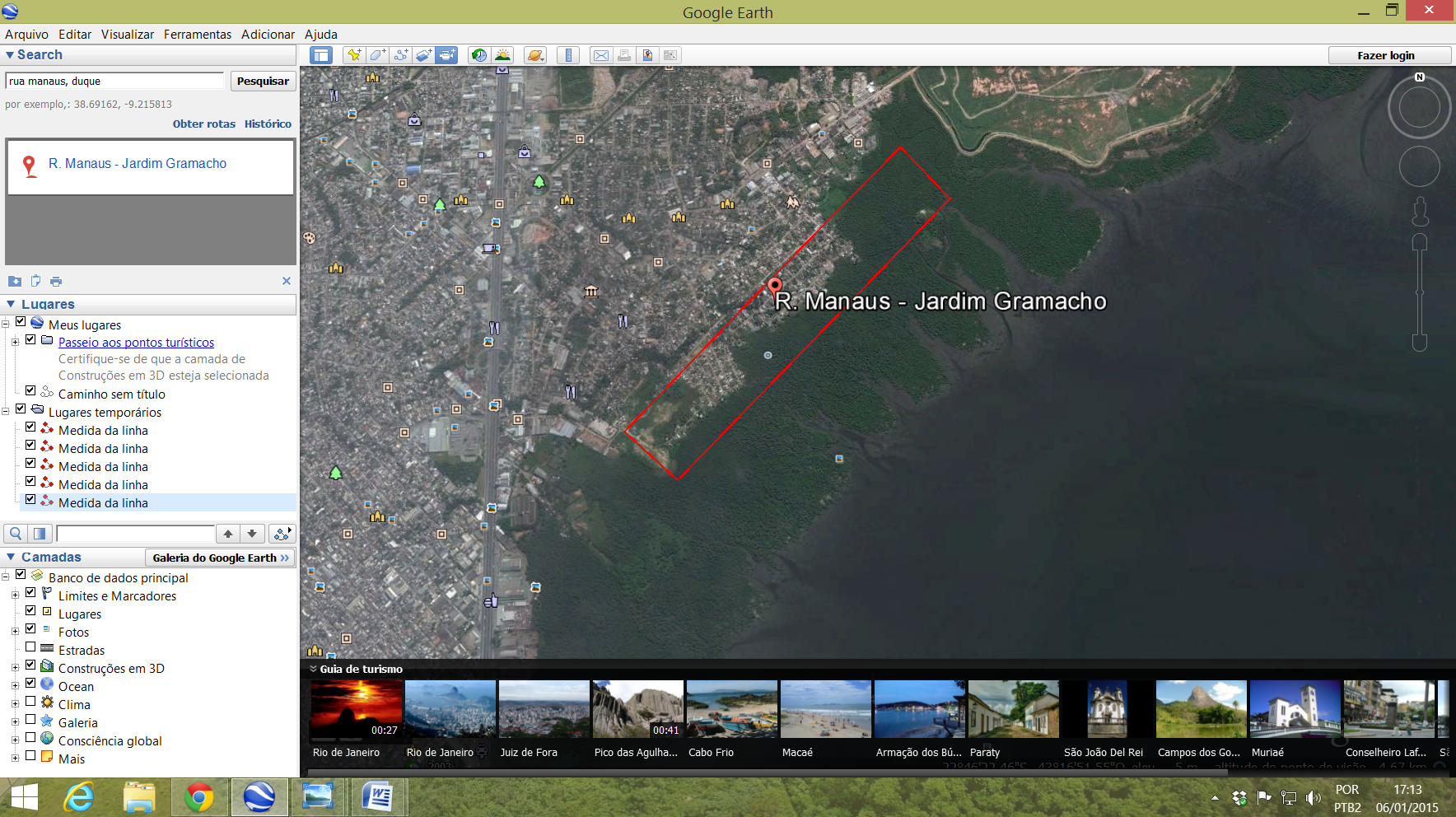Click the Street View pegman icon

(x=1420, y=211)
